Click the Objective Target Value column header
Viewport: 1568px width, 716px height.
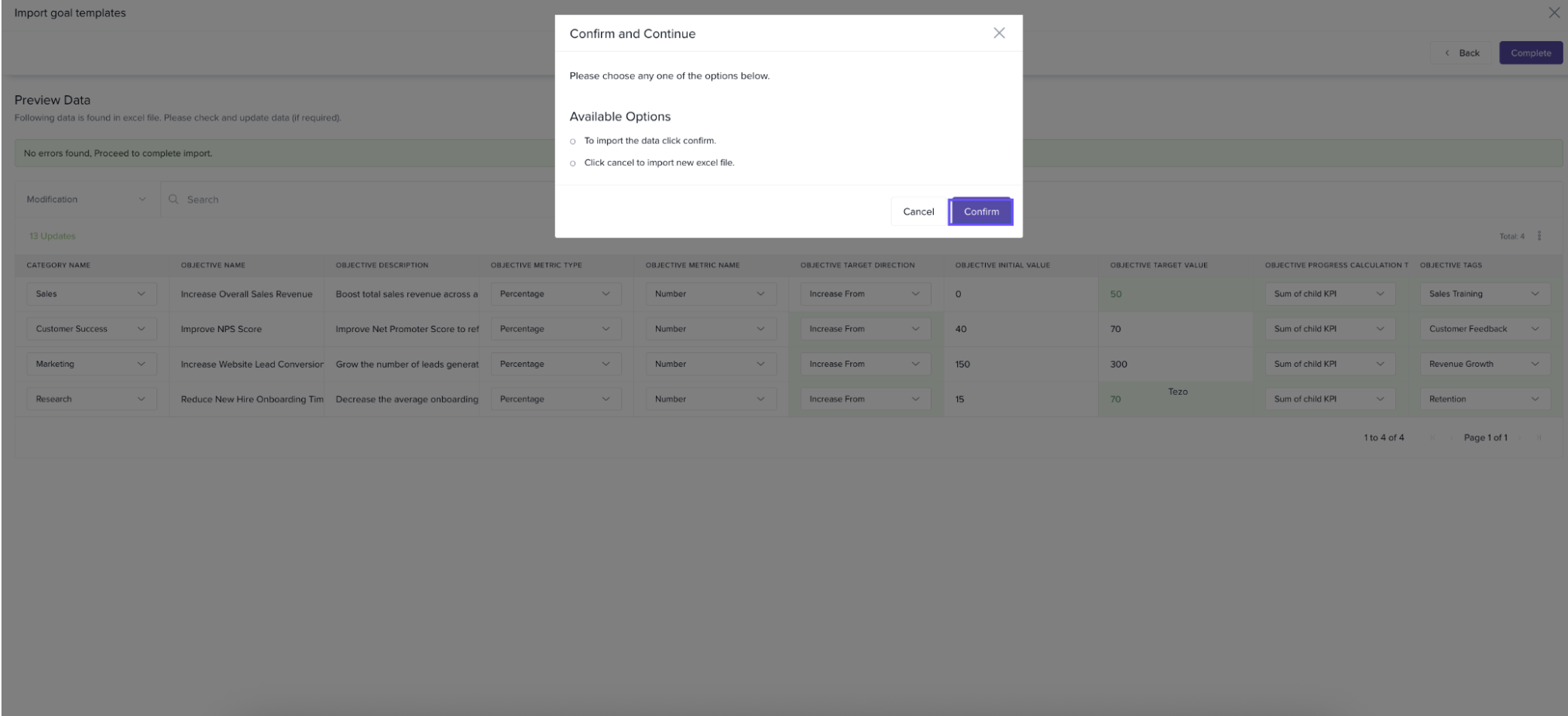pos(1158,266)
